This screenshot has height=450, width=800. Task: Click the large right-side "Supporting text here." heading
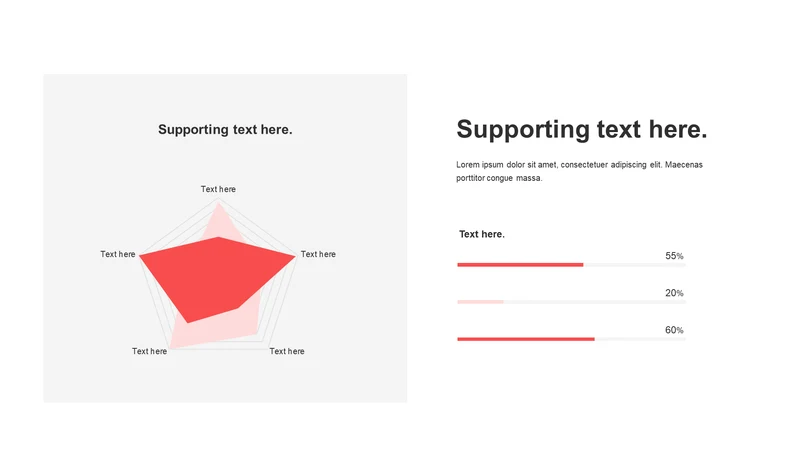582,130
